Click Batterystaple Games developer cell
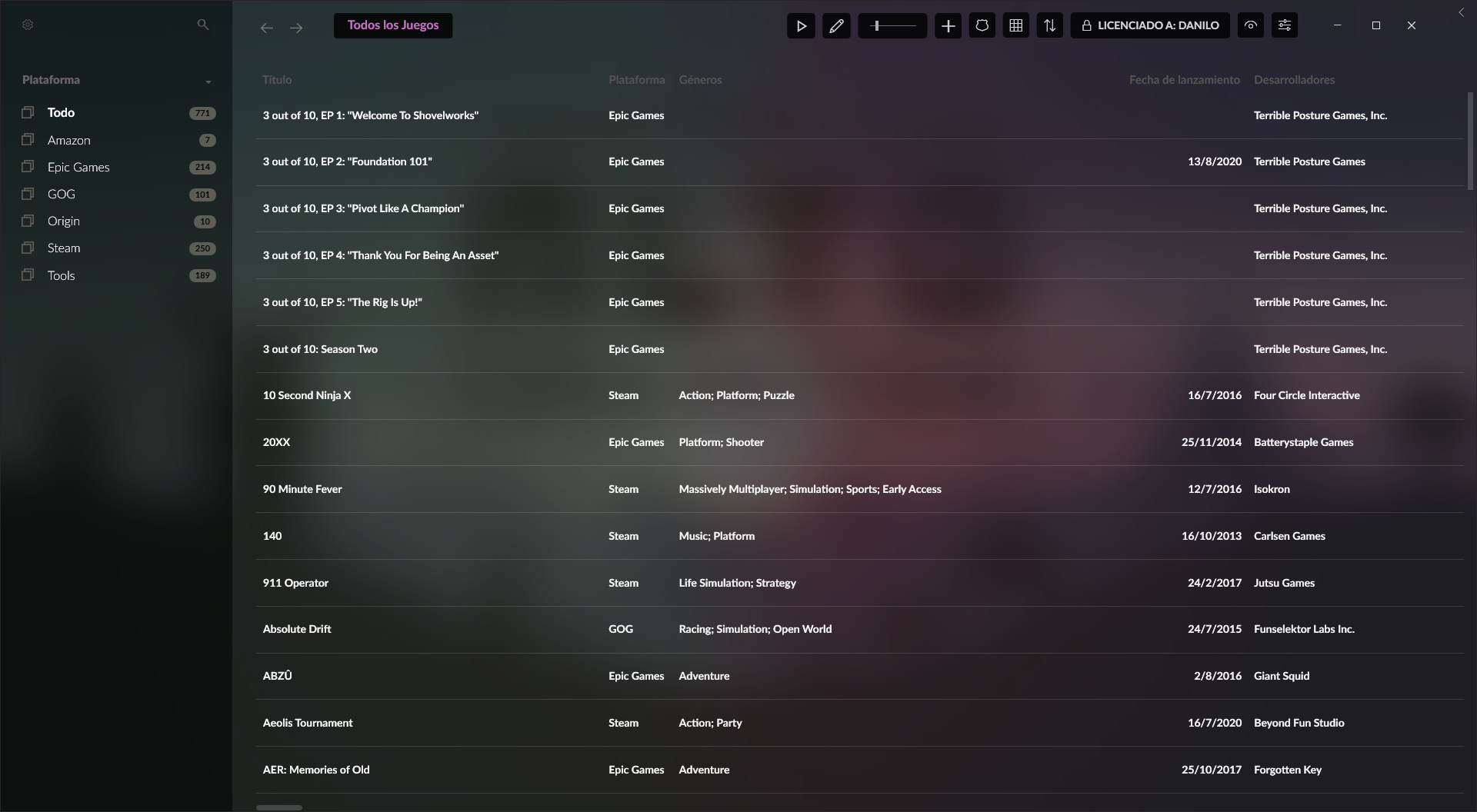1477x812 pixels. tap(1303, 442)
